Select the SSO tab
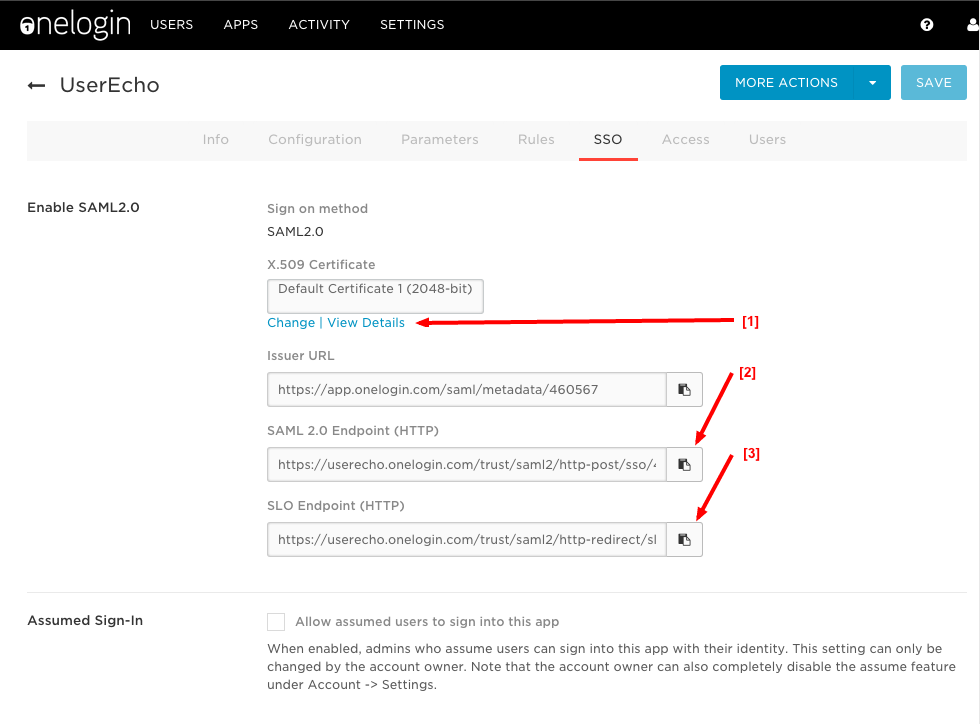 coord(608,139)
